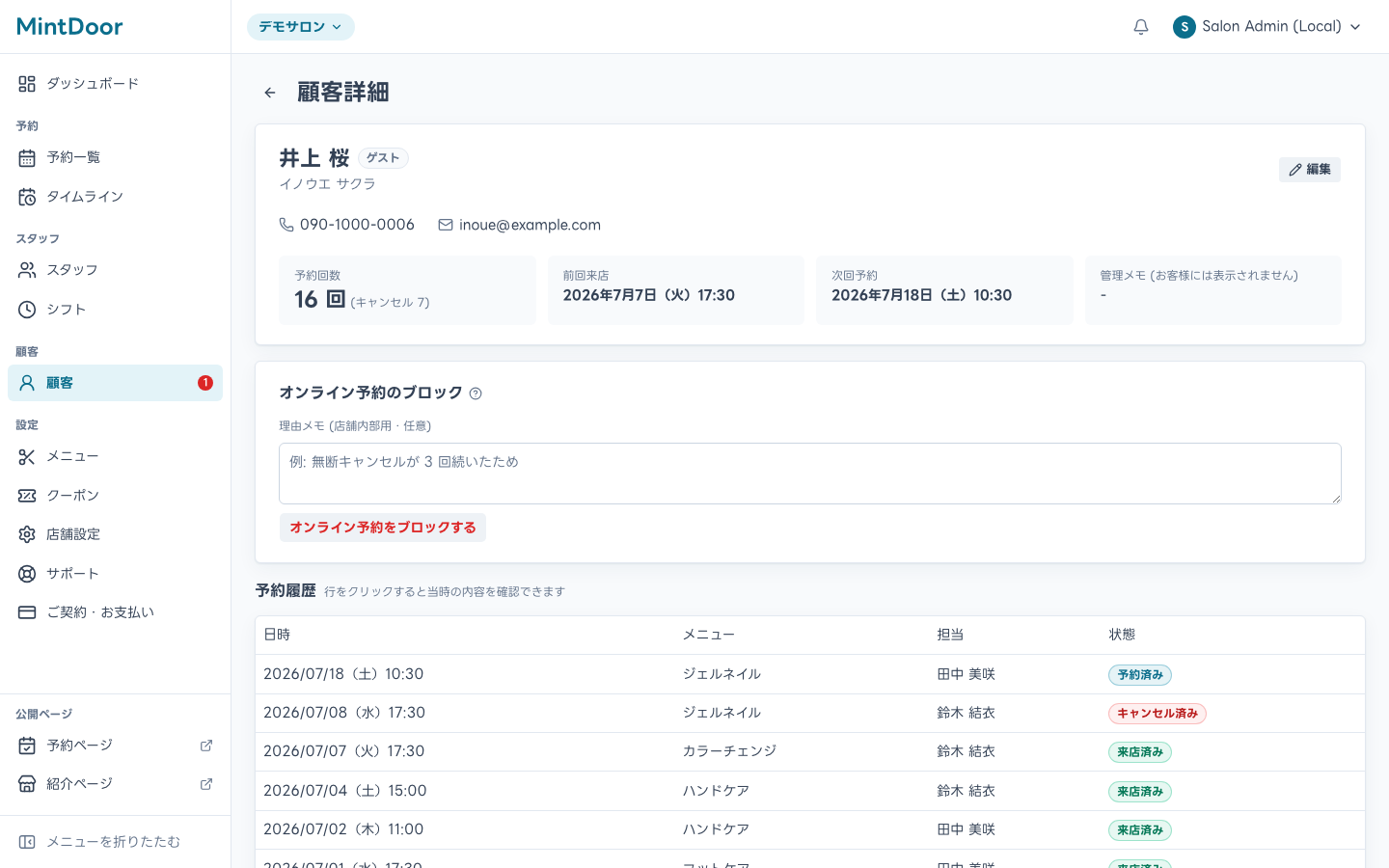The width and height of the screenshot is (1389, 868).
Task: Go to タイムライン menu item
Action: point(116,197)
